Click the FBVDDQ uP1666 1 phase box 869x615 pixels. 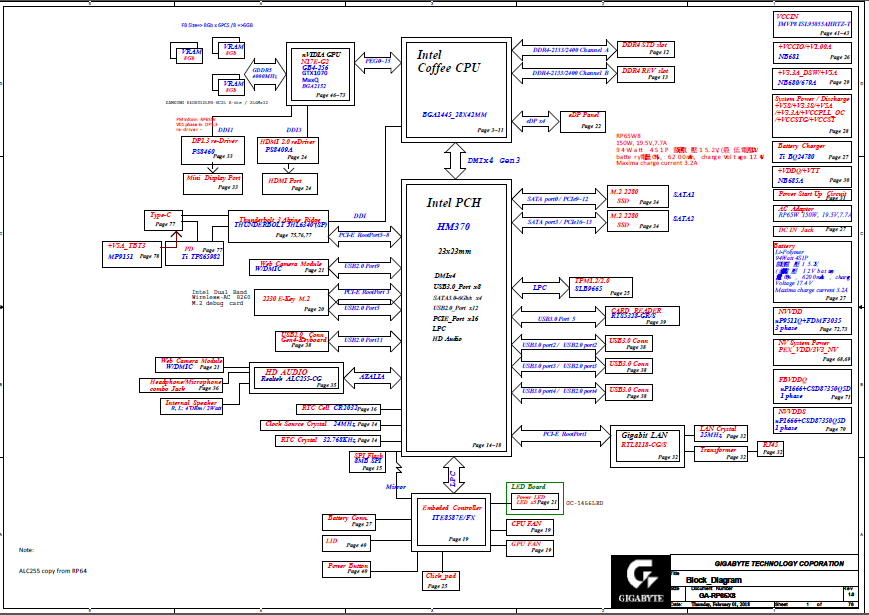812,386
